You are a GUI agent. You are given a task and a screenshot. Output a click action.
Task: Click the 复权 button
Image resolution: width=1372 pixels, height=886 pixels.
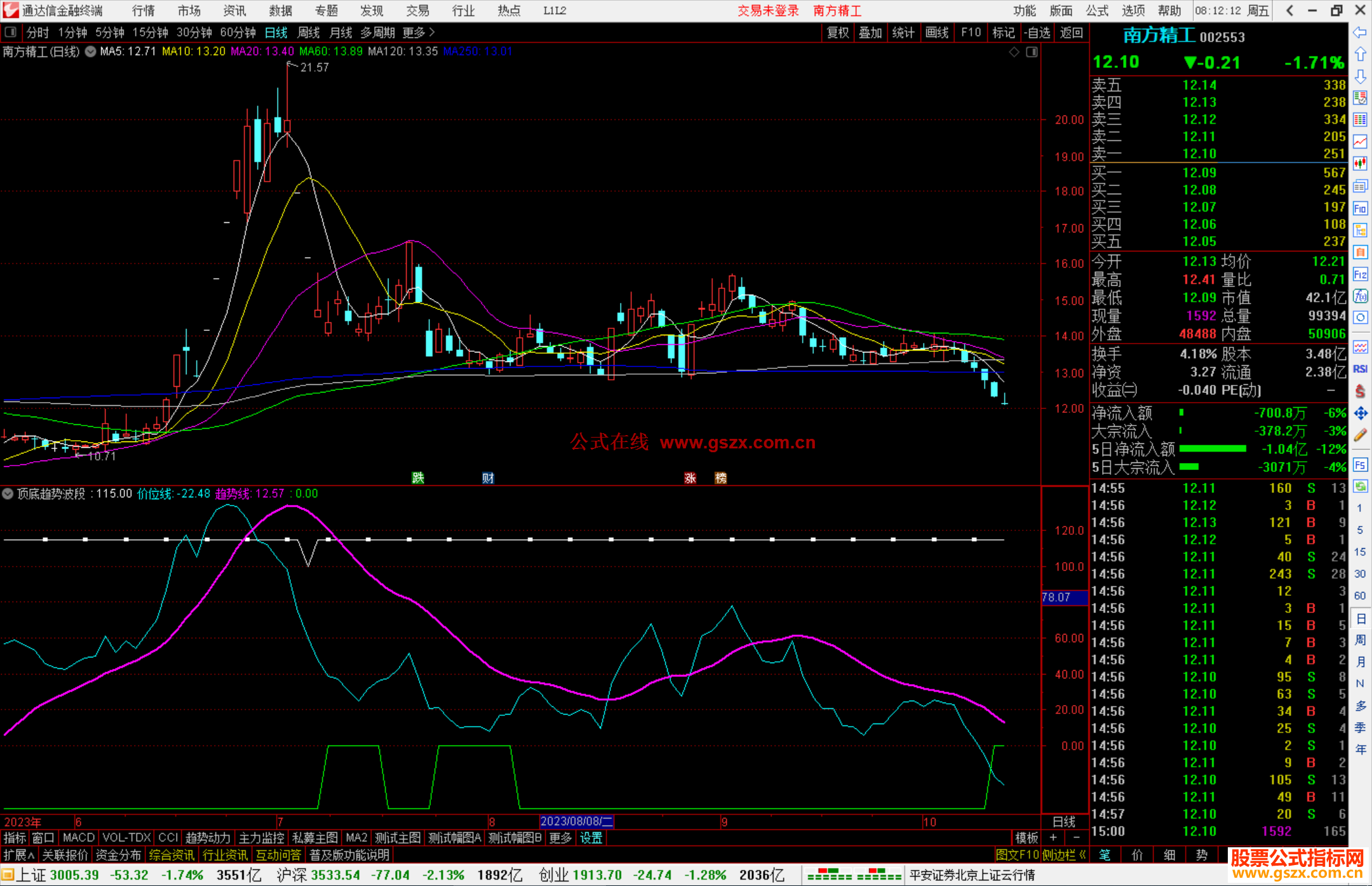tap(838, 32)
